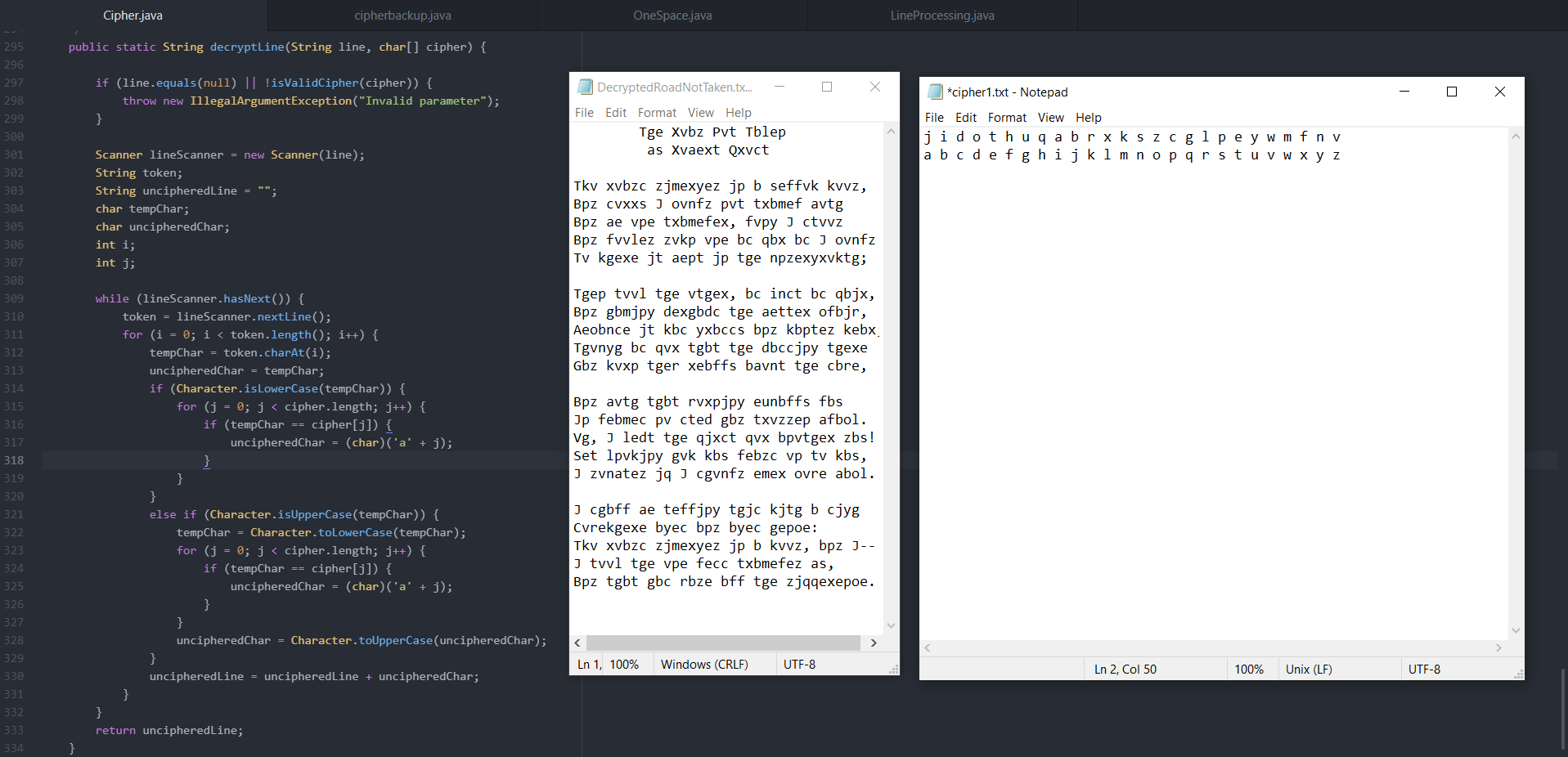Viewport: 1568px width, 757px height.
Task: Maximize the DecryptedRoadNotTaken Notepad window
Action: (x=827, y=87)
